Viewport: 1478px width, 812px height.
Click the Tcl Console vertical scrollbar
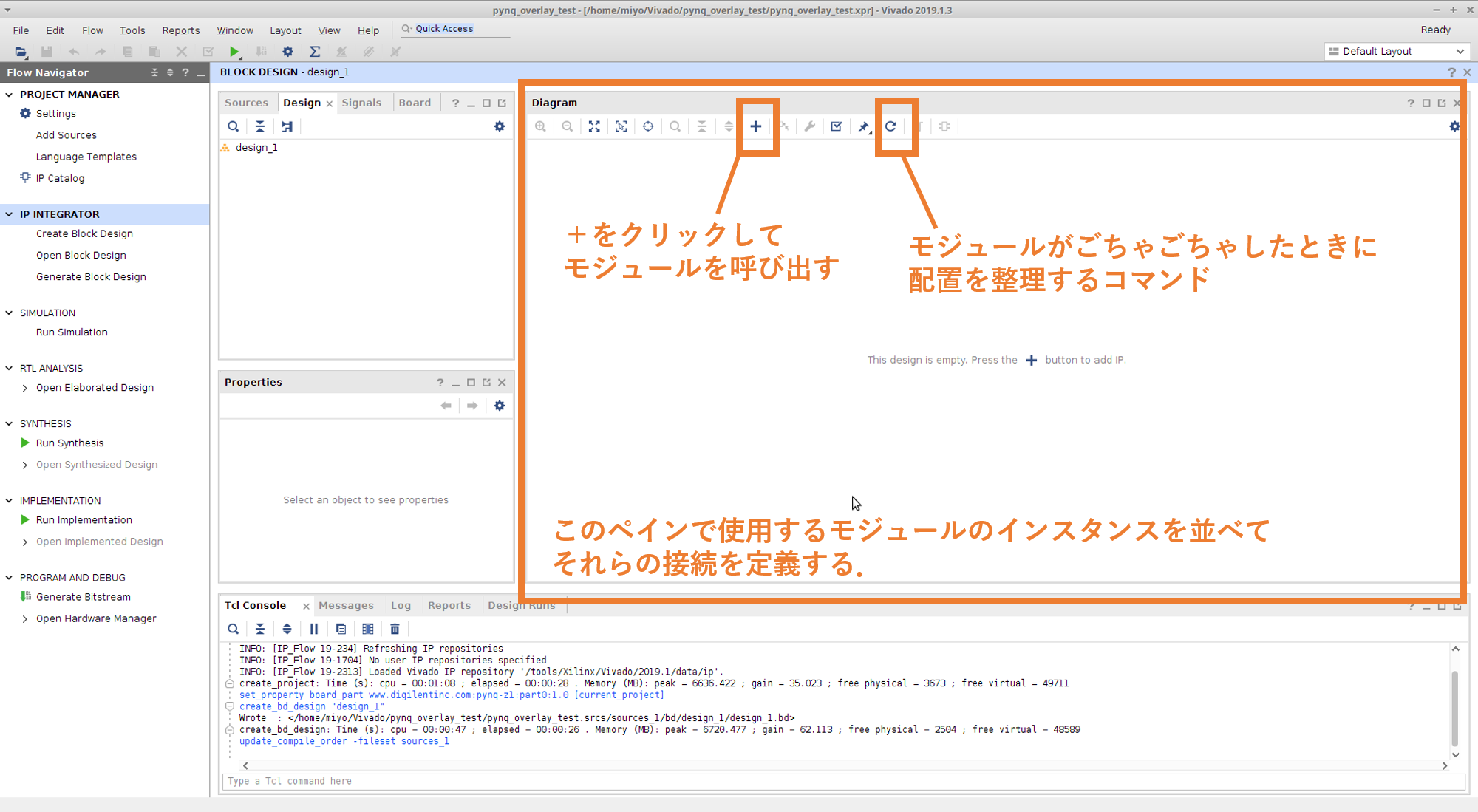click(x=1455, y=708)
